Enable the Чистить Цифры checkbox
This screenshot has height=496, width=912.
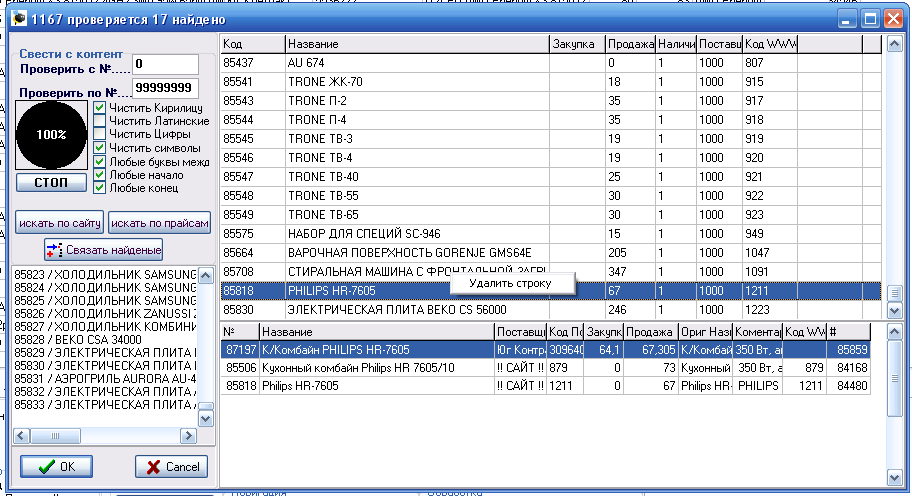(x=100, y=134)
